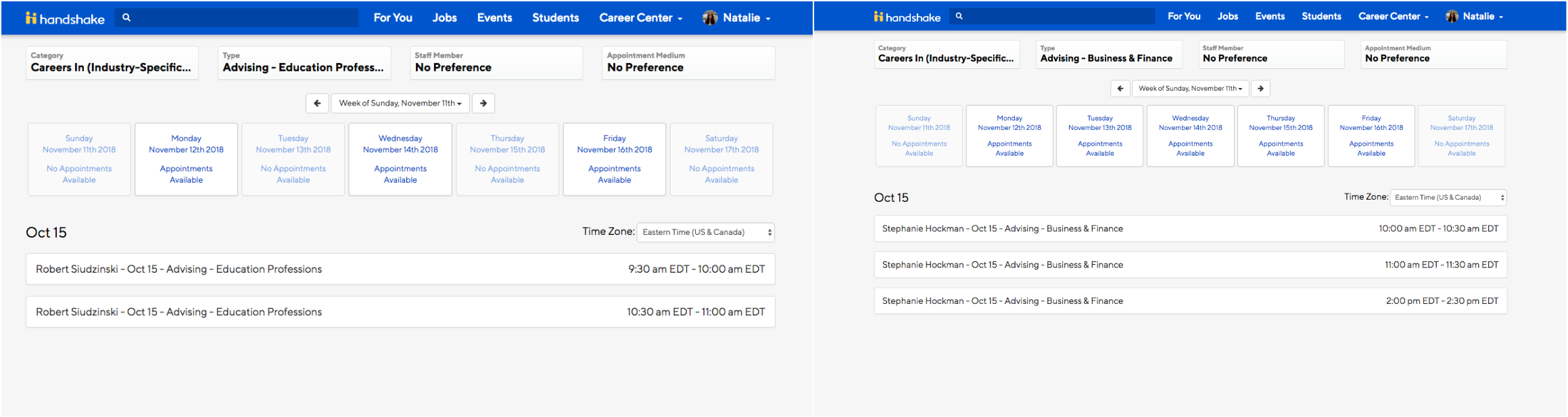The image size is (1568, 417).
Task: Click the search field in left window
Action: coord(237,18)
